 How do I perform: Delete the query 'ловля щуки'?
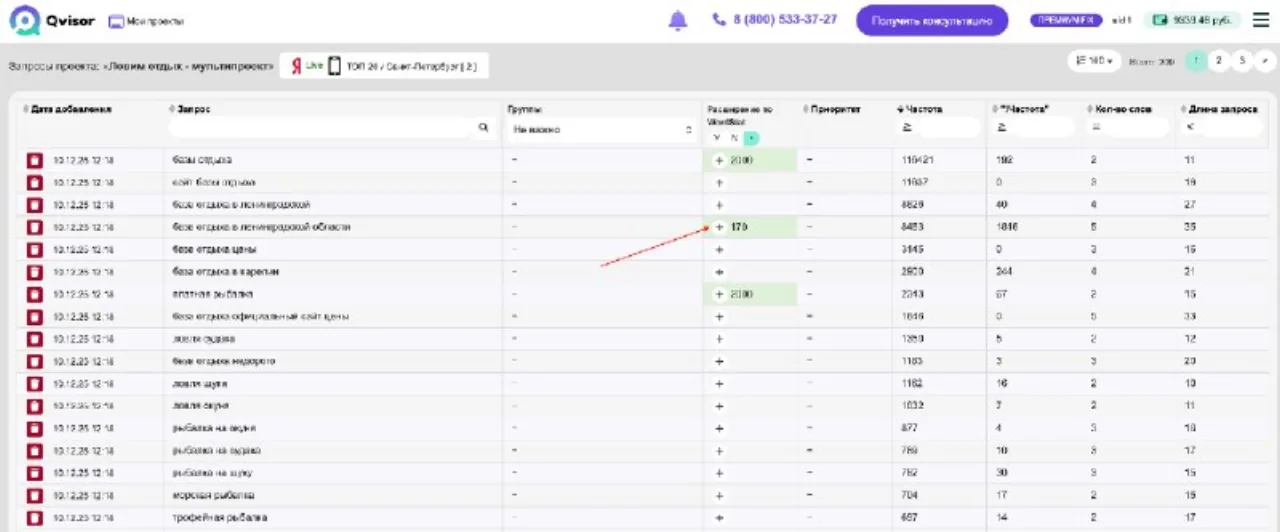point(35,383)
